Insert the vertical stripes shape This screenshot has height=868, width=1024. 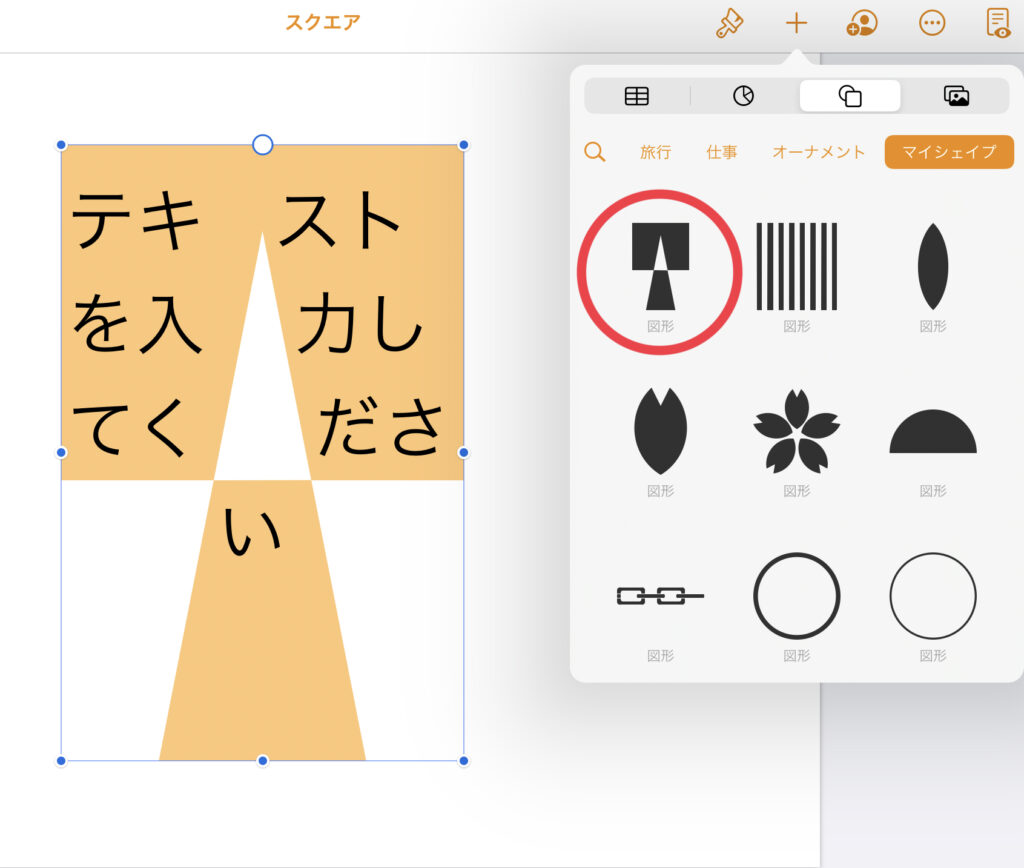pos(797,266)
